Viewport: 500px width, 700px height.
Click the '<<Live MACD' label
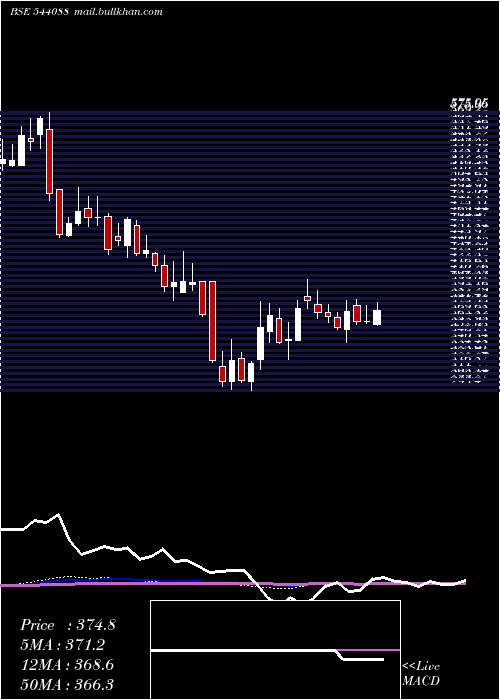click(x=421, y=673)
